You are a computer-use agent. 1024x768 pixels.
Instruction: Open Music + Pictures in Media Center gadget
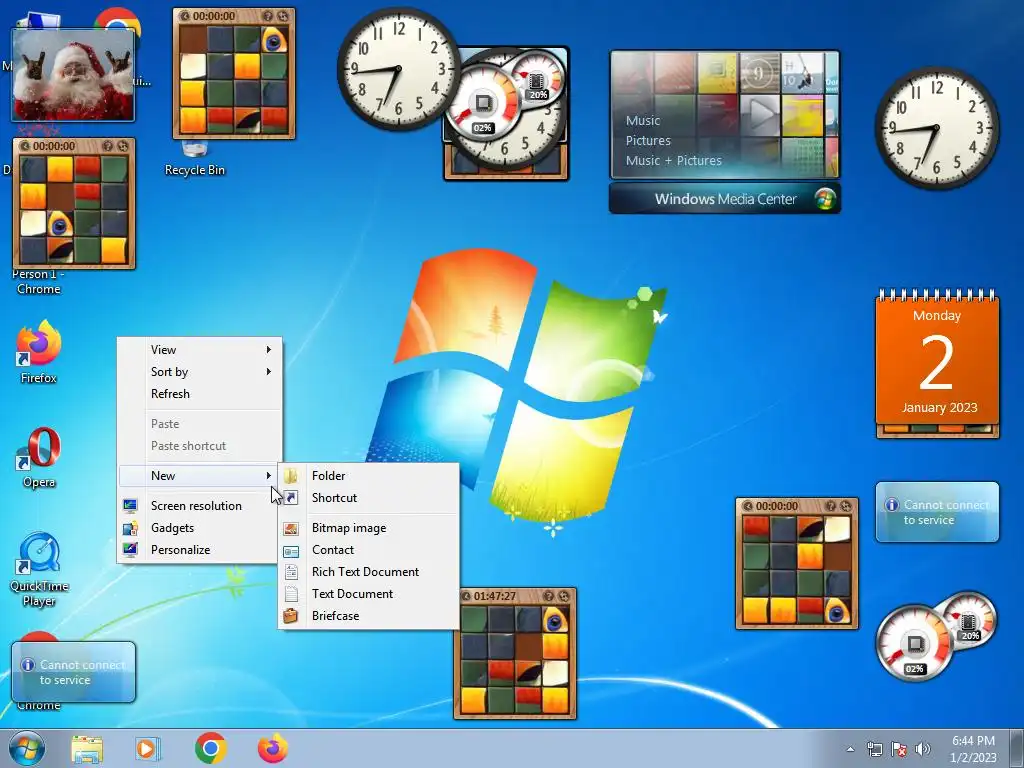[x=673, y=160]
